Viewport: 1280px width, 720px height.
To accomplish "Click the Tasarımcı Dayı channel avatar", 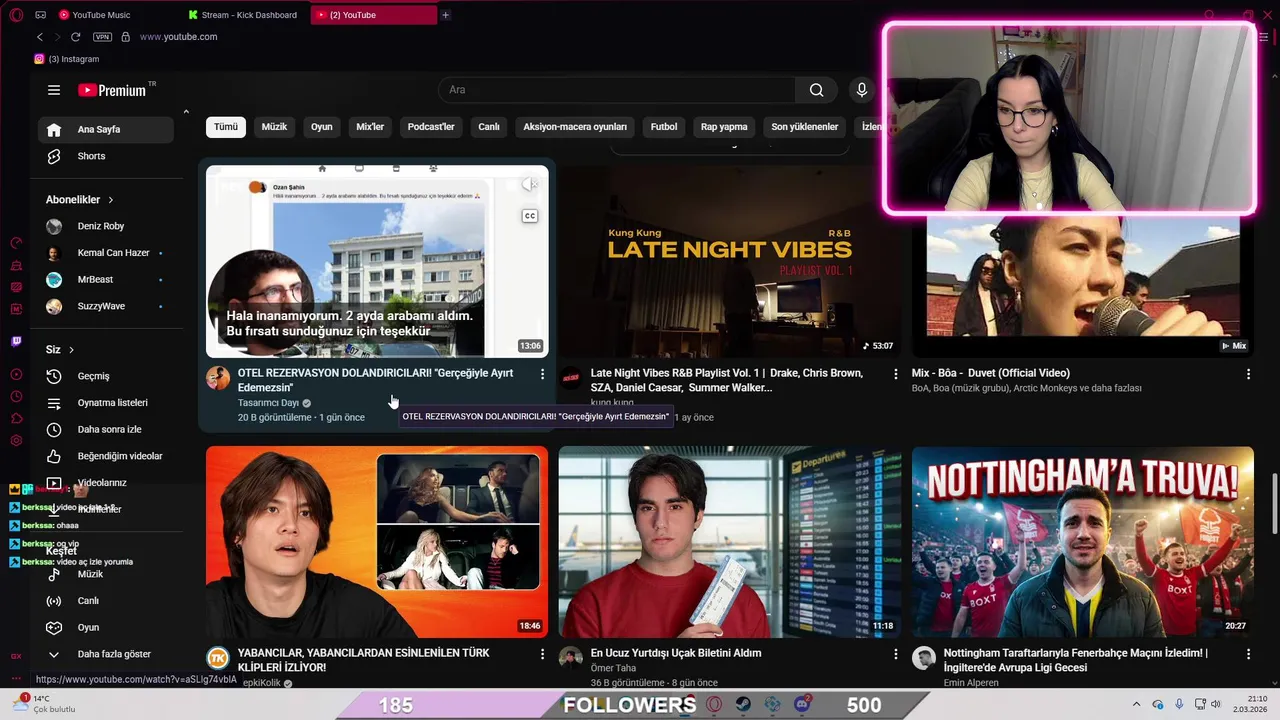I will (218, 378).
